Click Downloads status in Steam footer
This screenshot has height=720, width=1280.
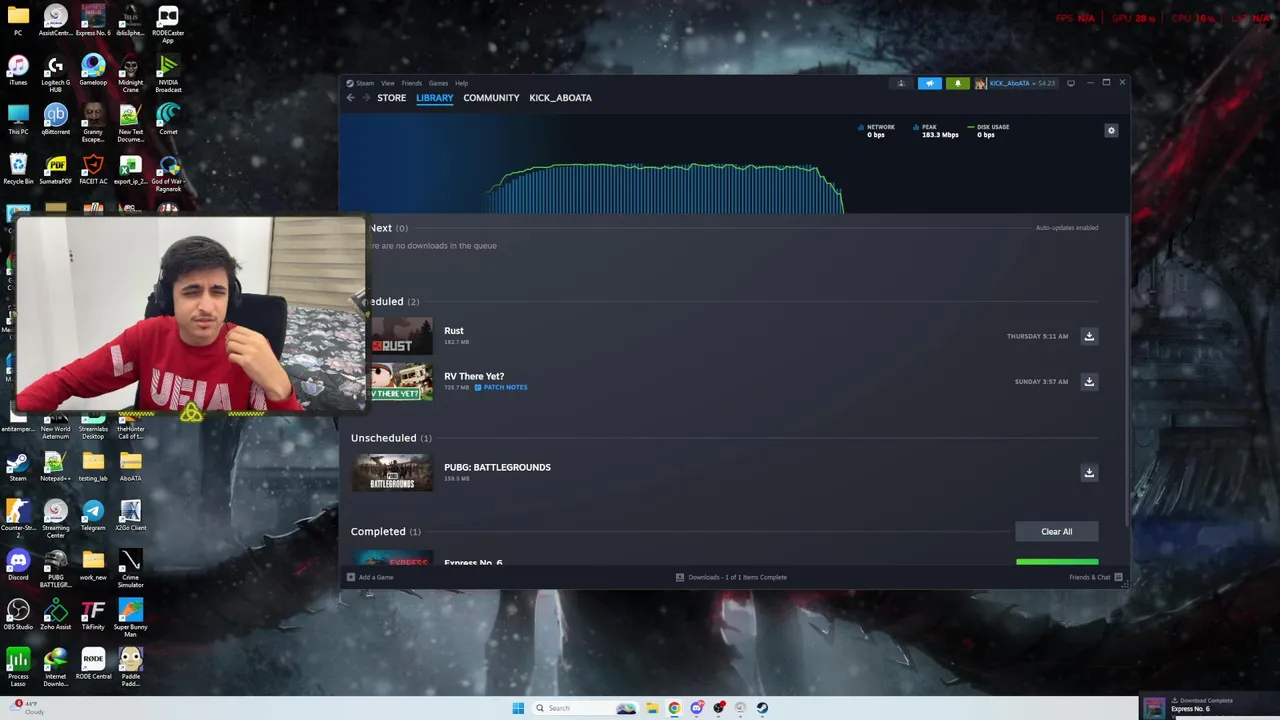point(731,577)
